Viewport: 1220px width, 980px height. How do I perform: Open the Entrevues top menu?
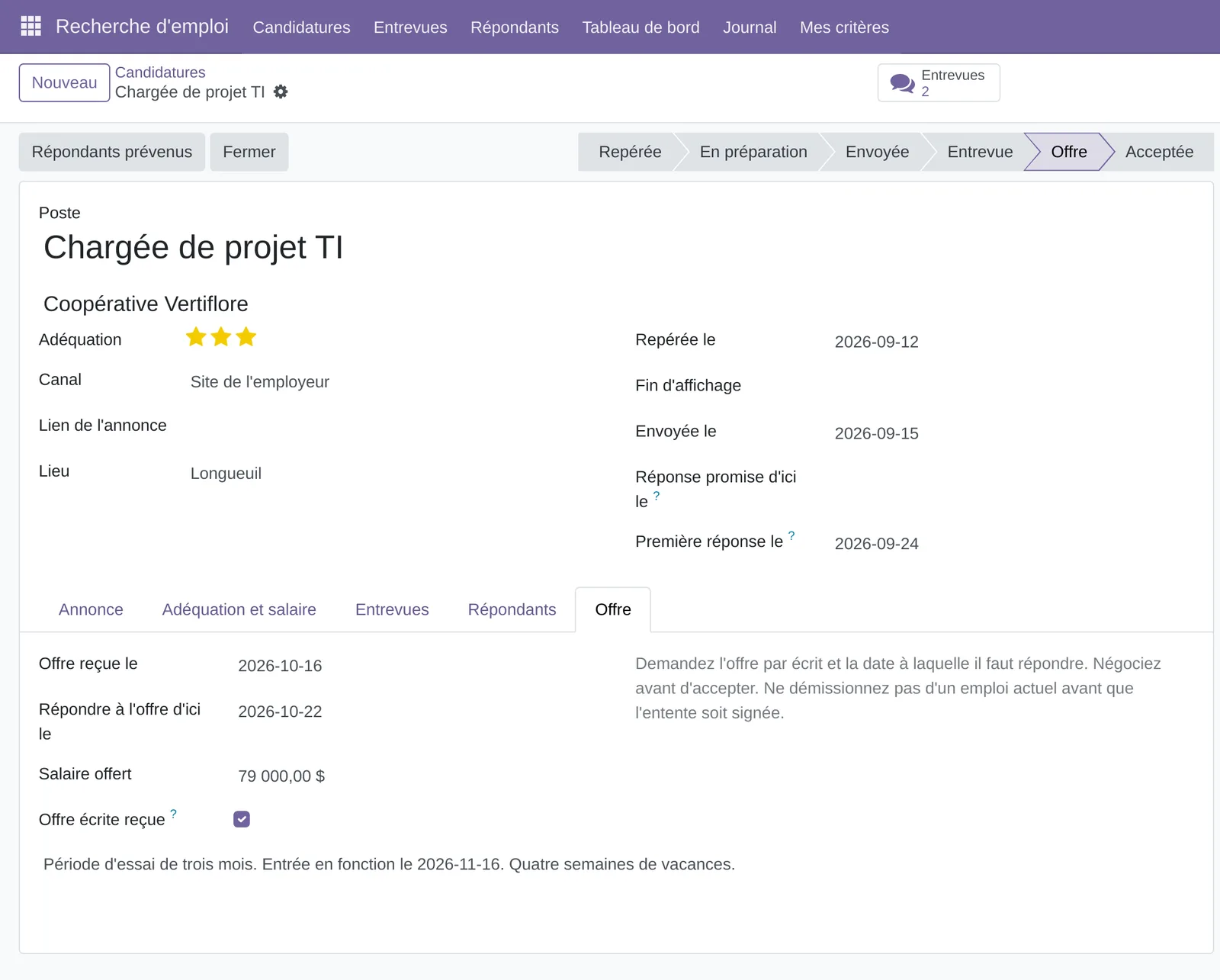(410, 27)
